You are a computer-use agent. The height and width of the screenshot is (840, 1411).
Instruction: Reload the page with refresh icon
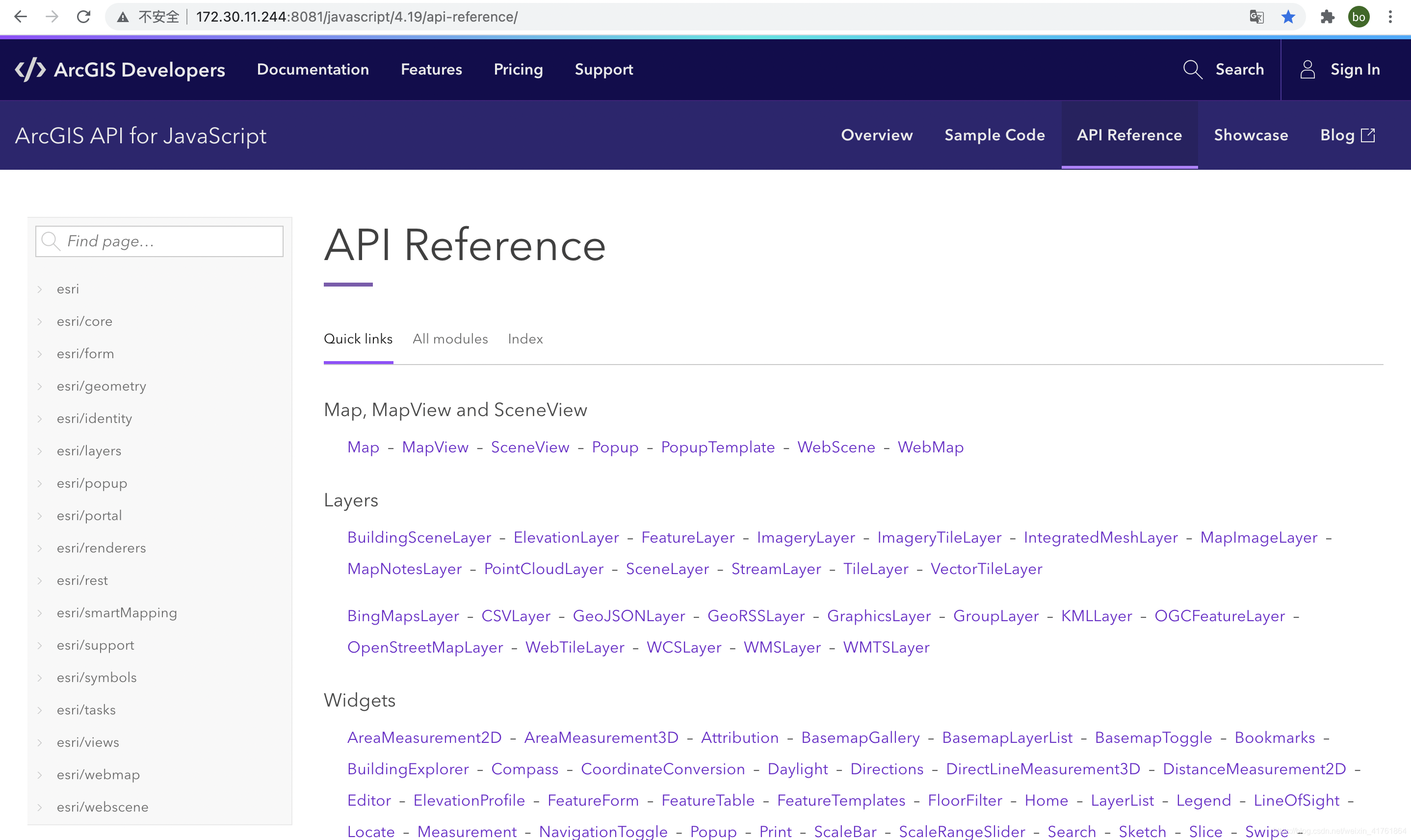coord(84,16)
